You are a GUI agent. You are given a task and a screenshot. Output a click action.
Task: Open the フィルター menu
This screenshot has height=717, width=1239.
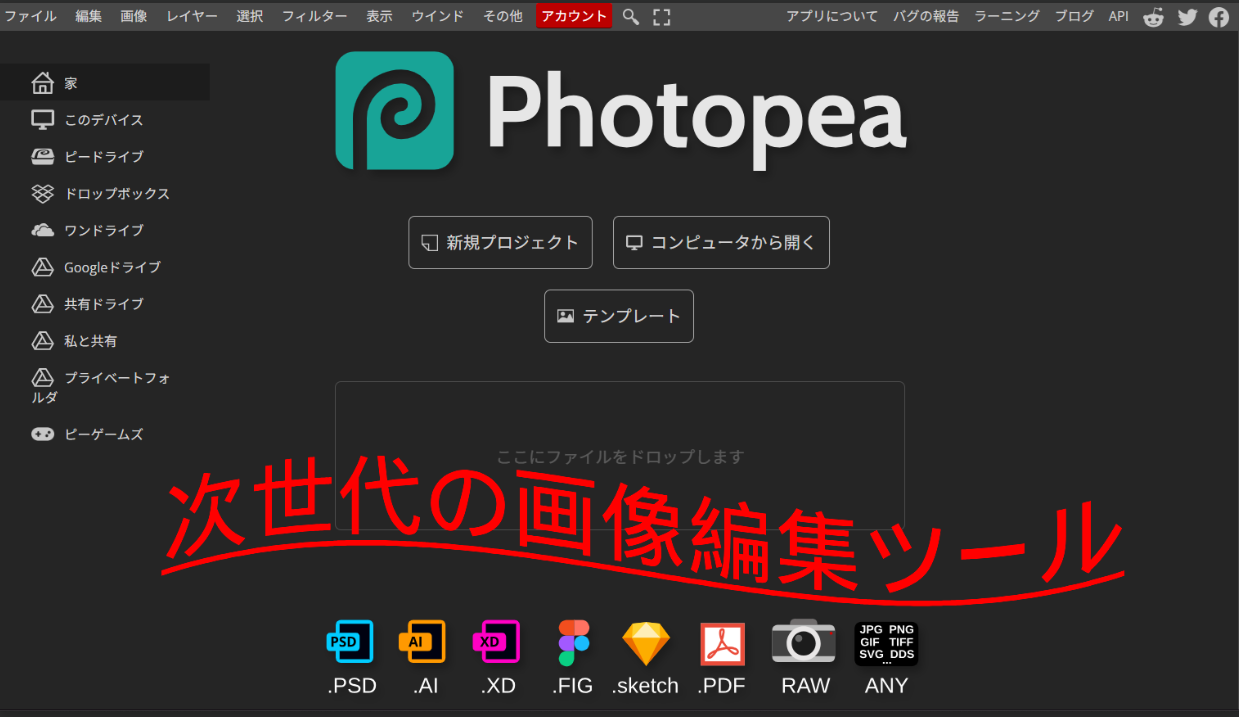point(315,16)
